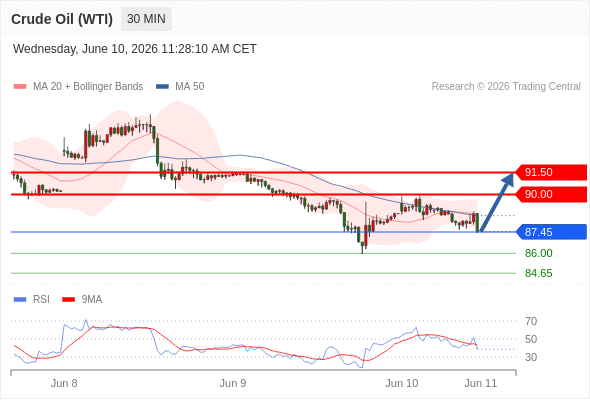Click the blue 87.45 pivot price tag
This screenshot has height=400, width=590.
click(x=551, y=232)
